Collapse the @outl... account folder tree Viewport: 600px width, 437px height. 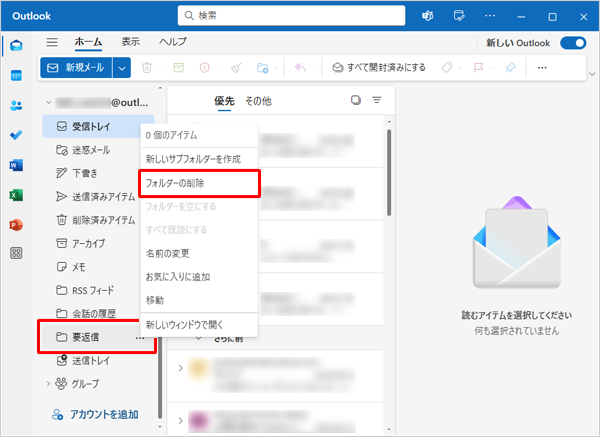(x=49, y=103)
